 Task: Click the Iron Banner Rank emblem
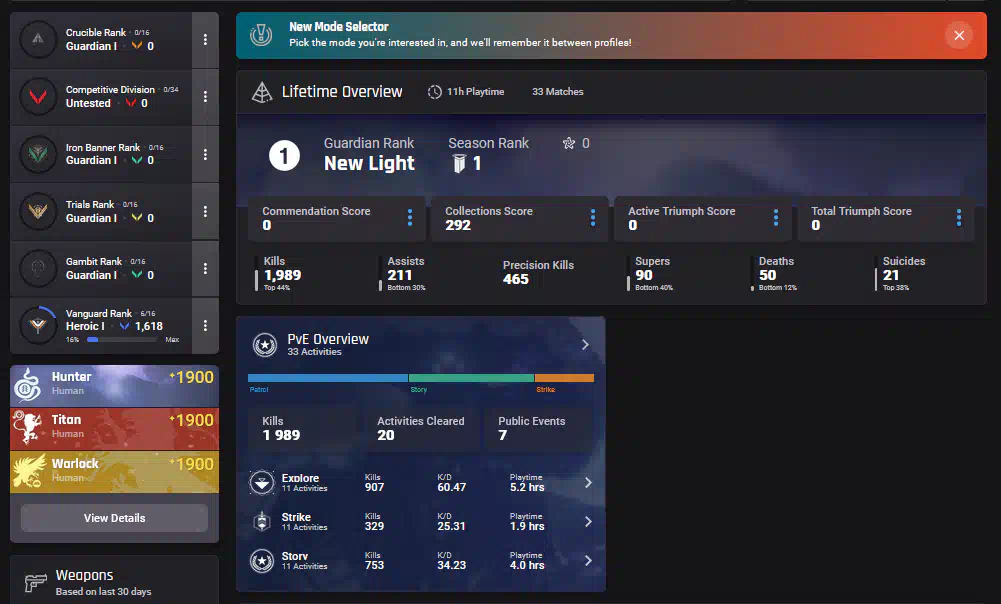[x=38, y=155]
